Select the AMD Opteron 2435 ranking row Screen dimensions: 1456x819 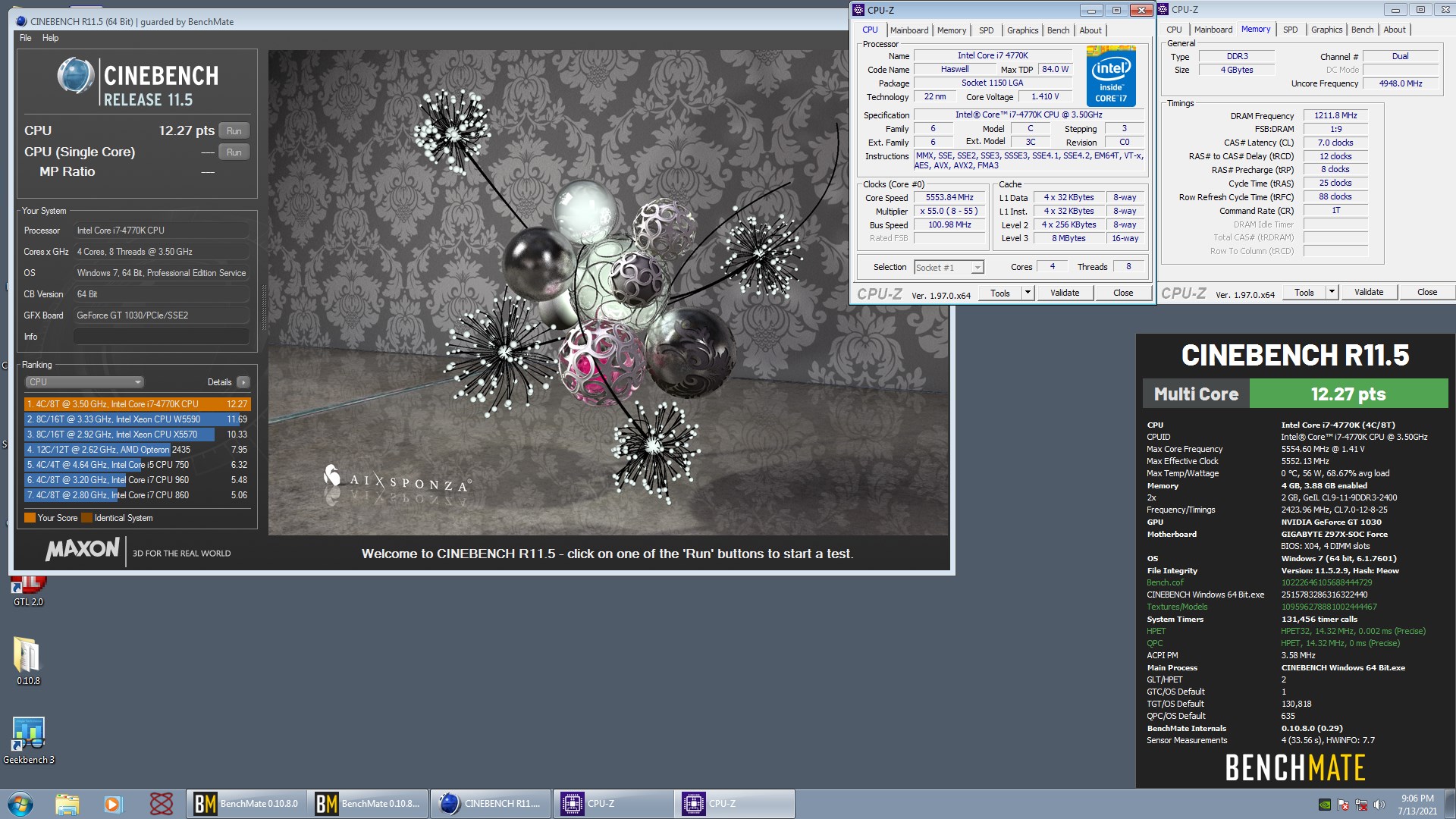[137, 450]
